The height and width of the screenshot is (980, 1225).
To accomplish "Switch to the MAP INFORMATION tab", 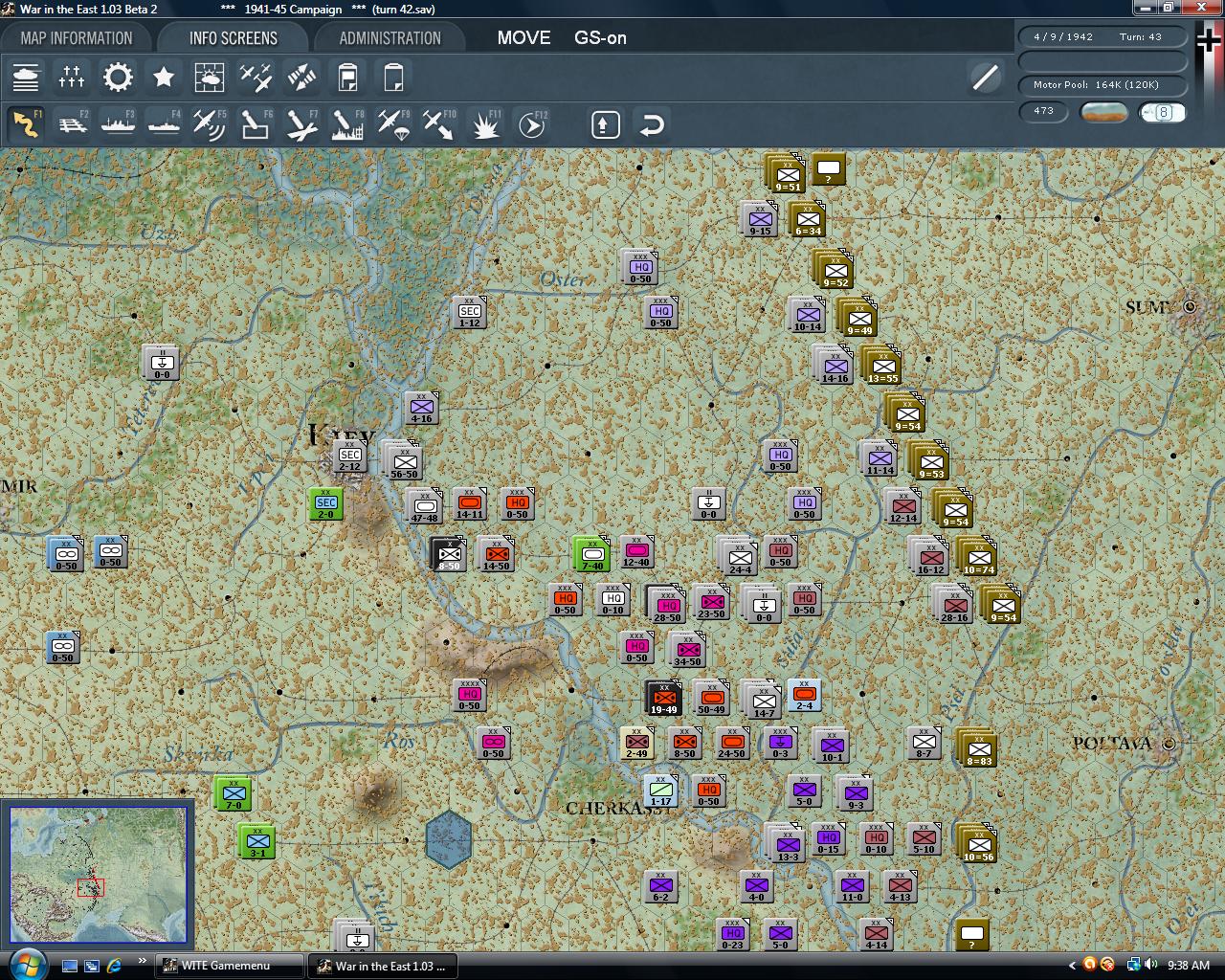I will (77, 38).
